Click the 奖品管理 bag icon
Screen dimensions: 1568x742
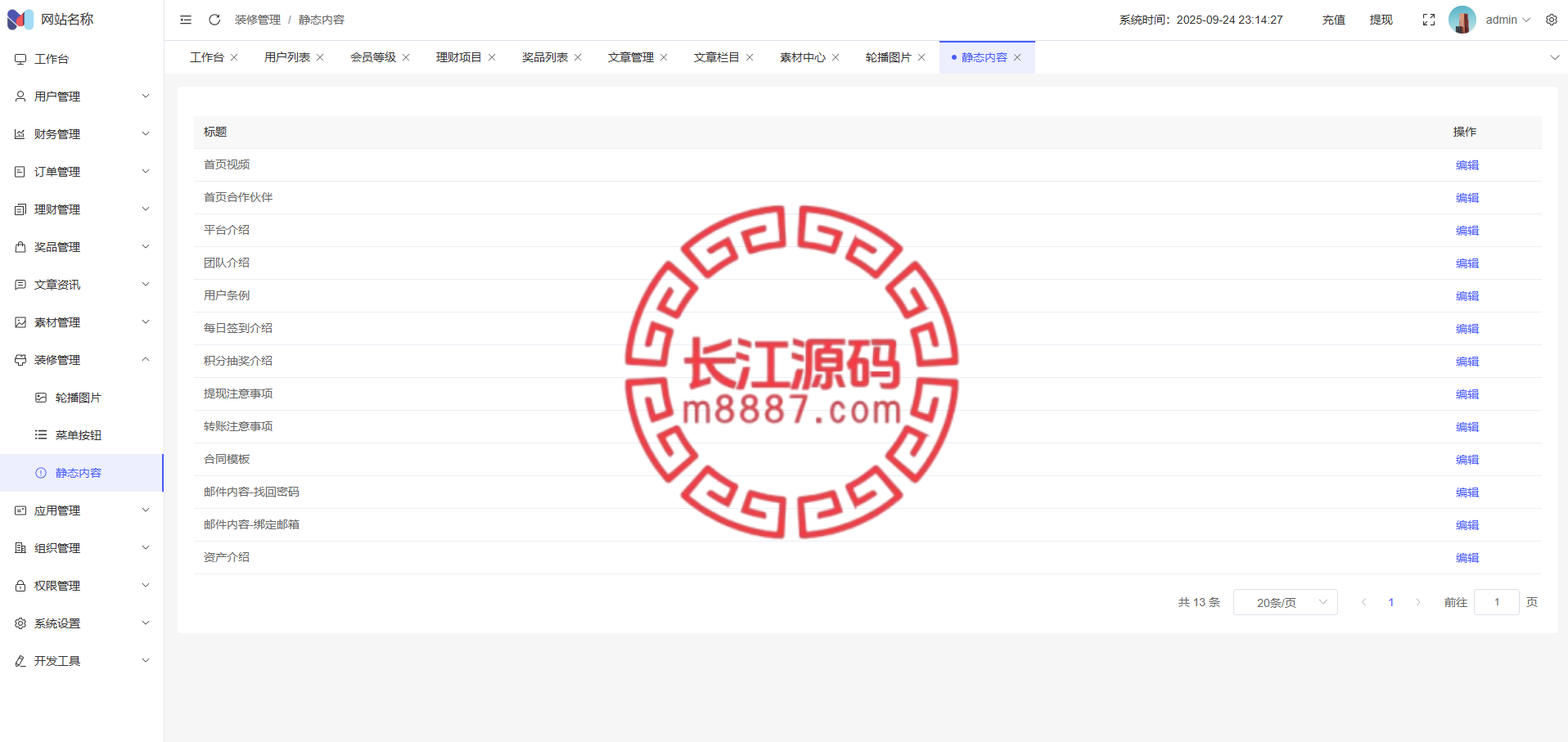coord(20,247)
